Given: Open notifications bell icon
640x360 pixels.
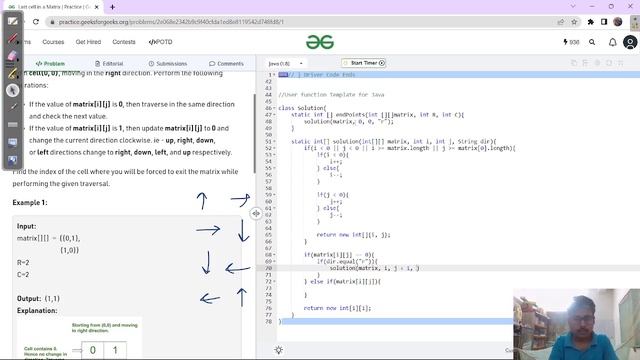Looking at the screenshot, I should (x=613, y=42).
